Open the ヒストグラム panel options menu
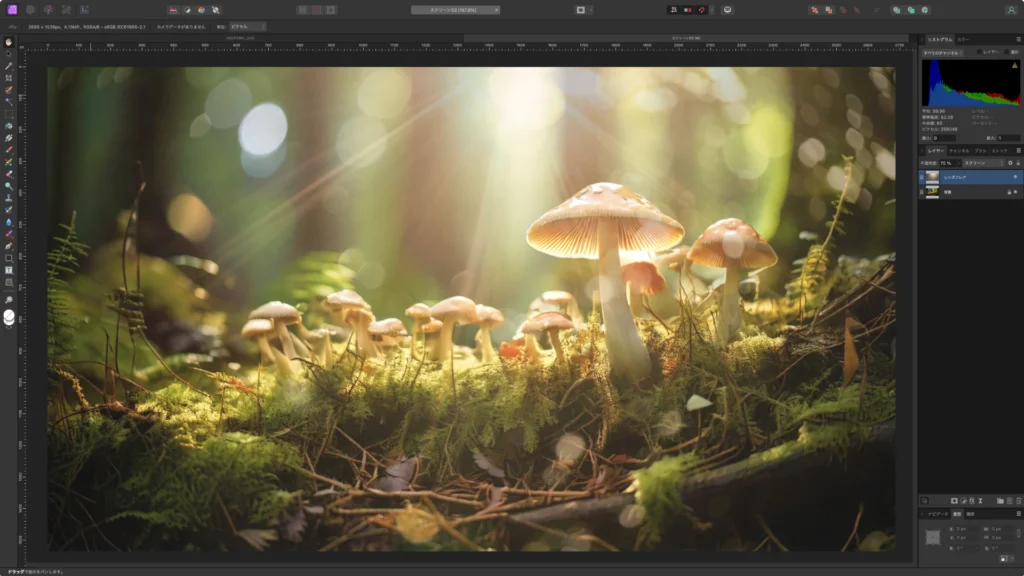The height and width of the screenshot is (576, 1024). click(1017, 39)
